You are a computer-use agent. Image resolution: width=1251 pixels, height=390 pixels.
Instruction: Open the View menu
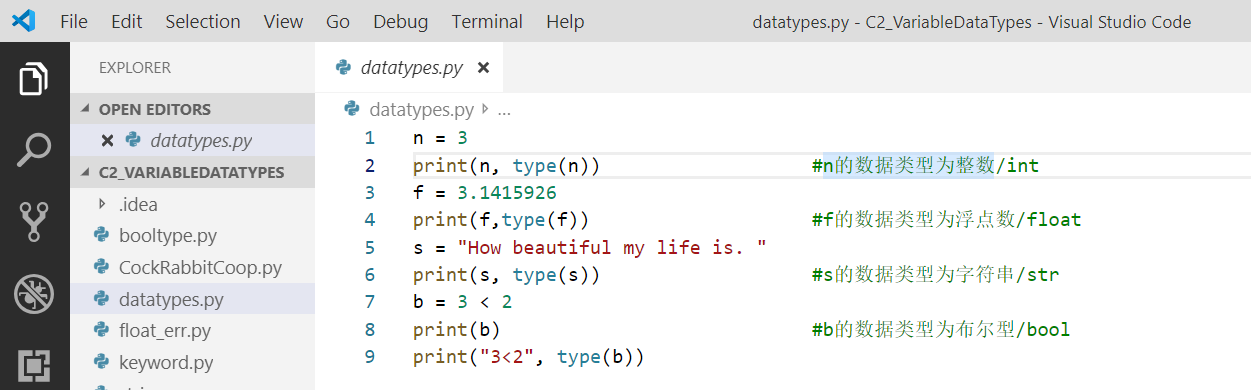[x=284, y=21]
